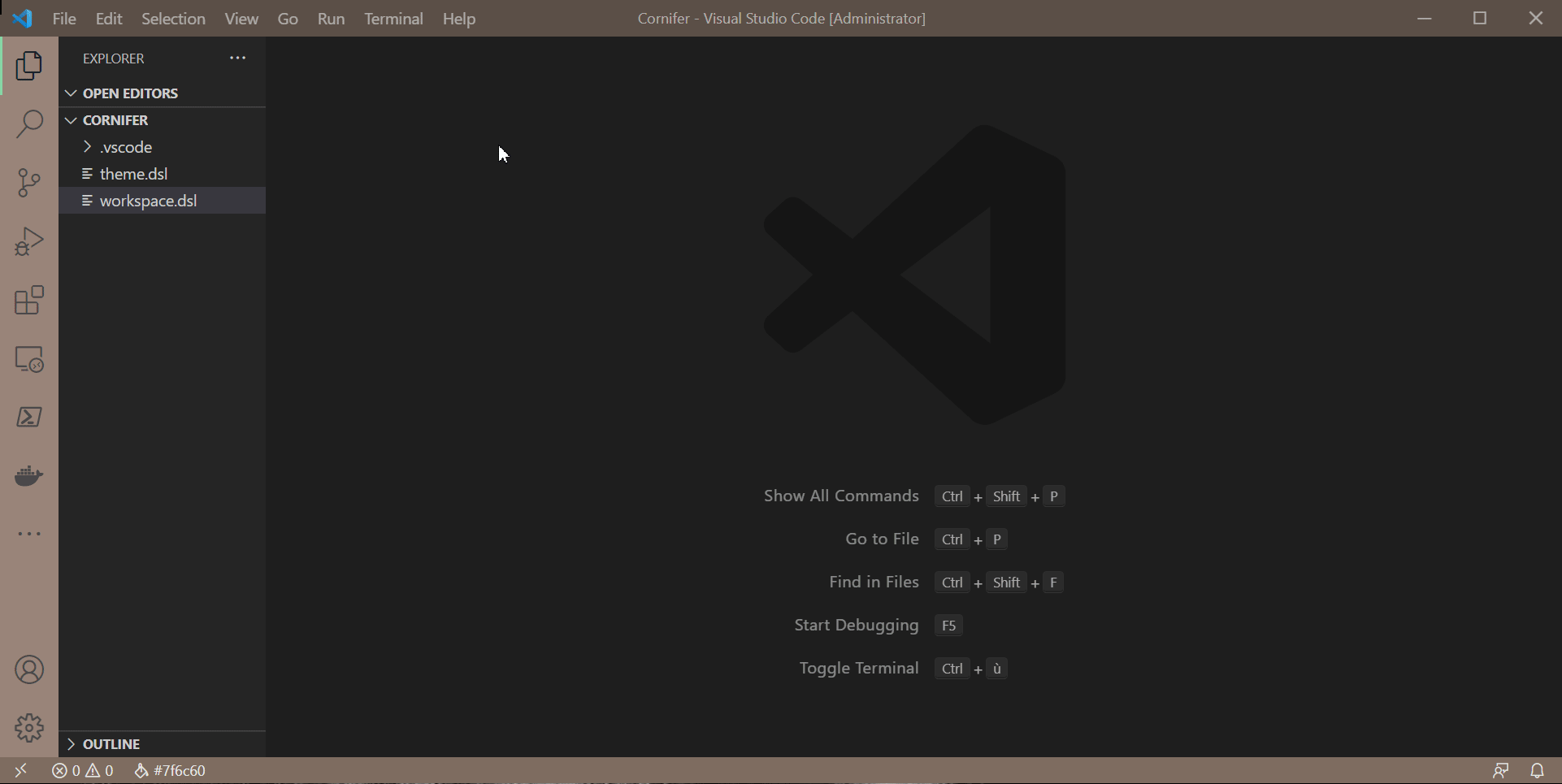Open the feedback icon in status bar

coord(1500,770)
